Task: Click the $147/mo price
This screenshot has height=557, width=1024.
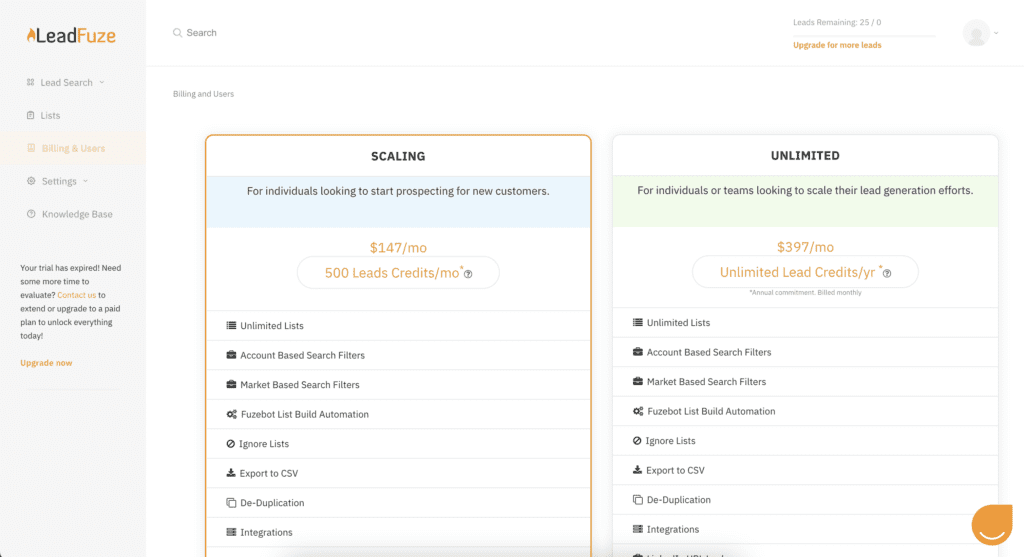Action: 398,247
